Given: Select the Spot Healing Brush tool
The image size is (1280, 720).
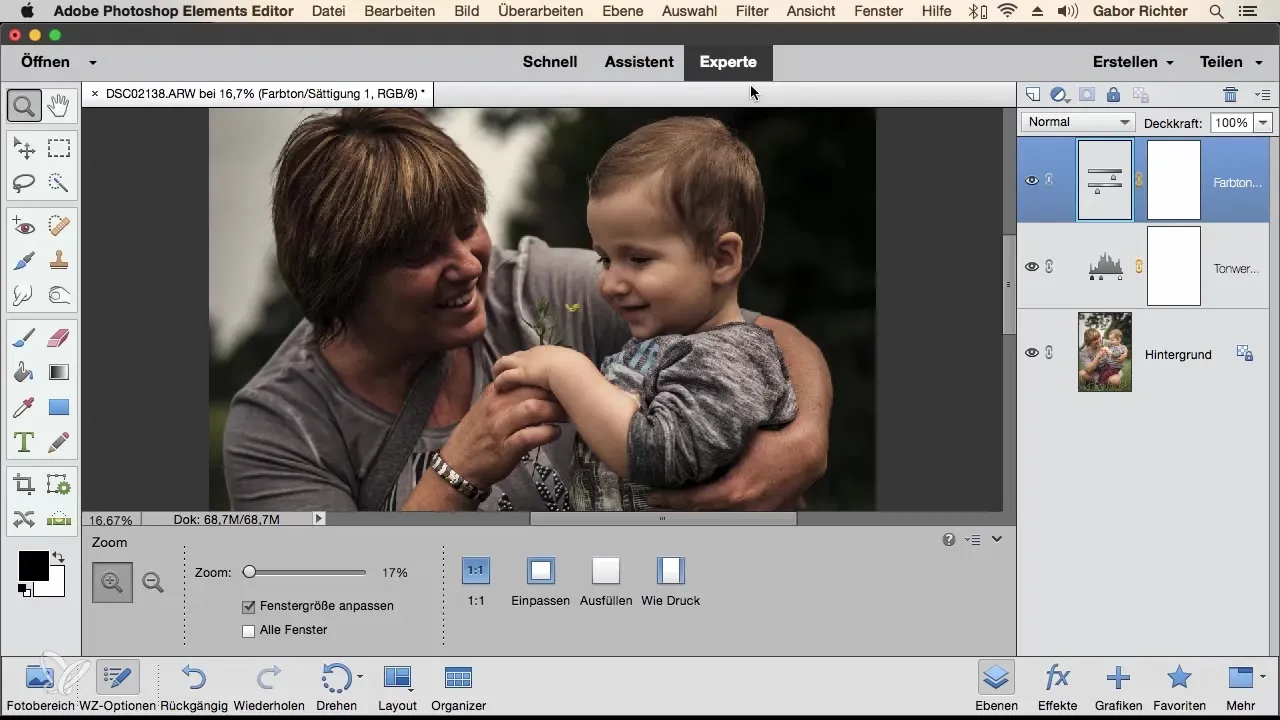Looking at the screenshot, I should pos(58,227).
